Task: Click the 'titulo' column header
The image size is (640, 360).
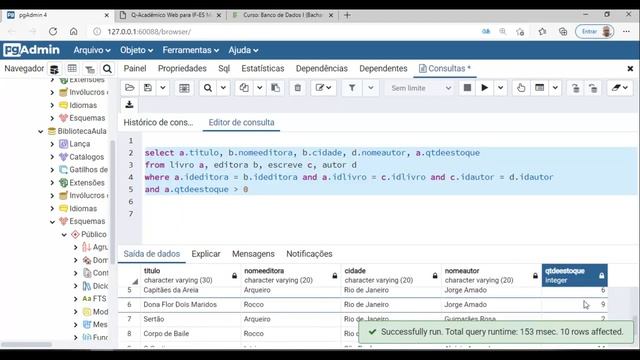Action: (191, 276)
